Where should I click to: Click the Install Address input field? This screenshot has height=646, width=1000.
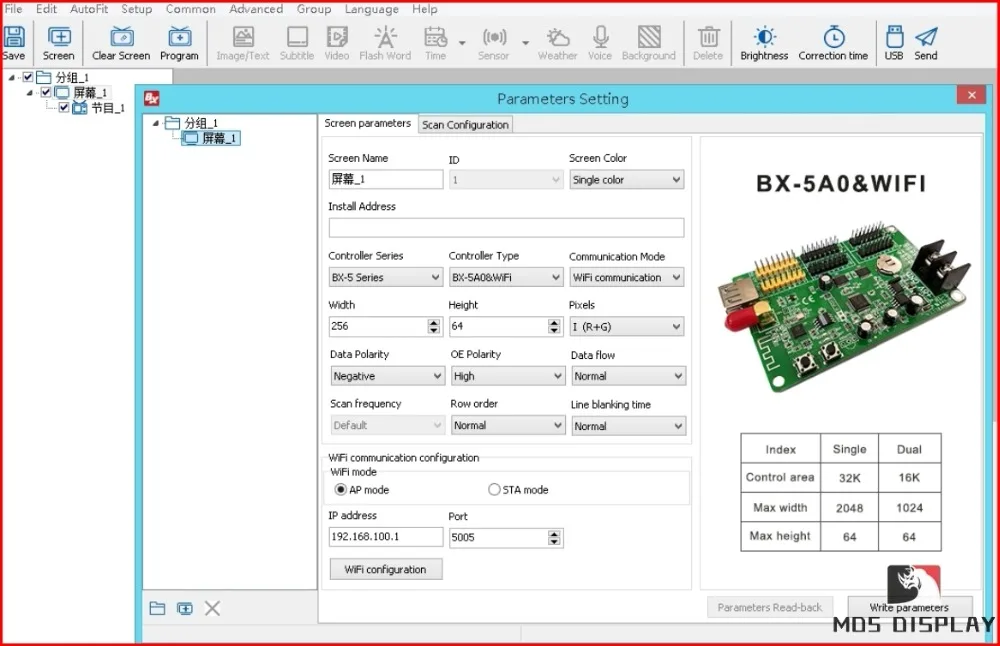[x=506, y=228]
